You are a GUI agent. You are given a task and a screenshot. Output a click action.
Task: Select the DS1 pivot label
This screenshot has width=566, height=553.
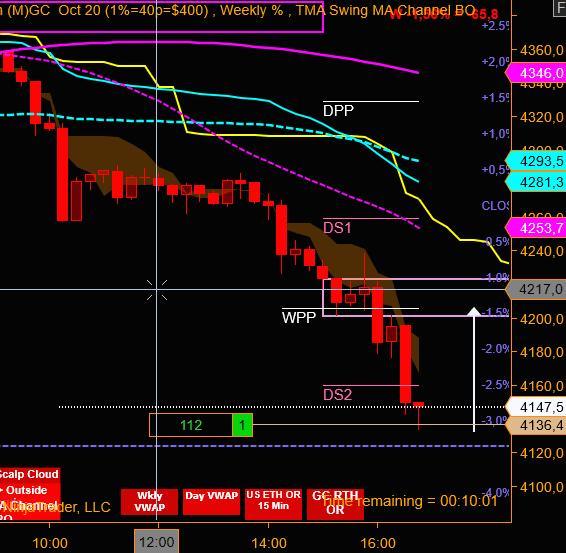[337, 228]
